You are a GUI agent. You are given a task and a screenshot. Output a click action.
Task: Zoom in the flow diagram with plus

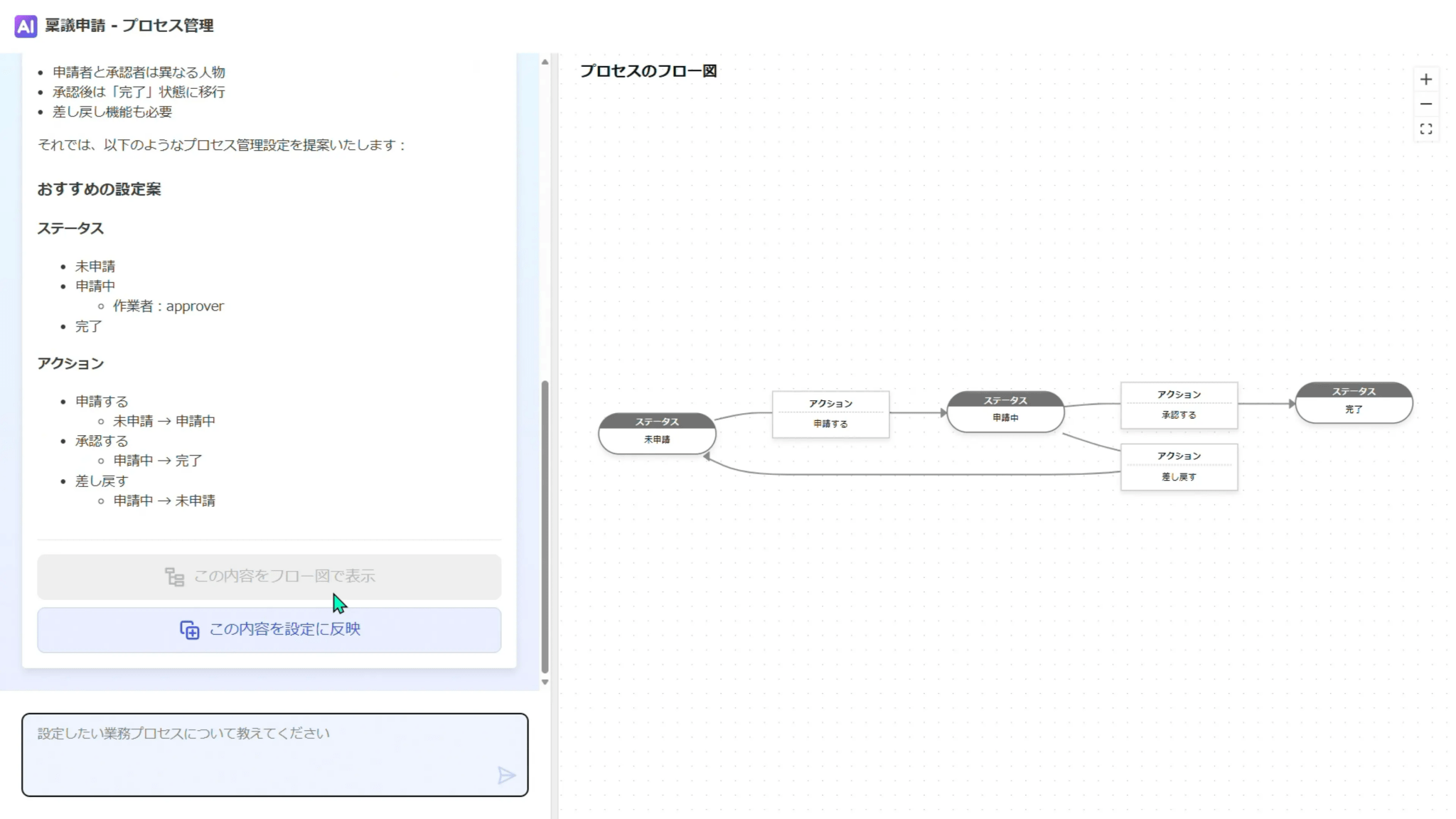[x=1425, y=80]
